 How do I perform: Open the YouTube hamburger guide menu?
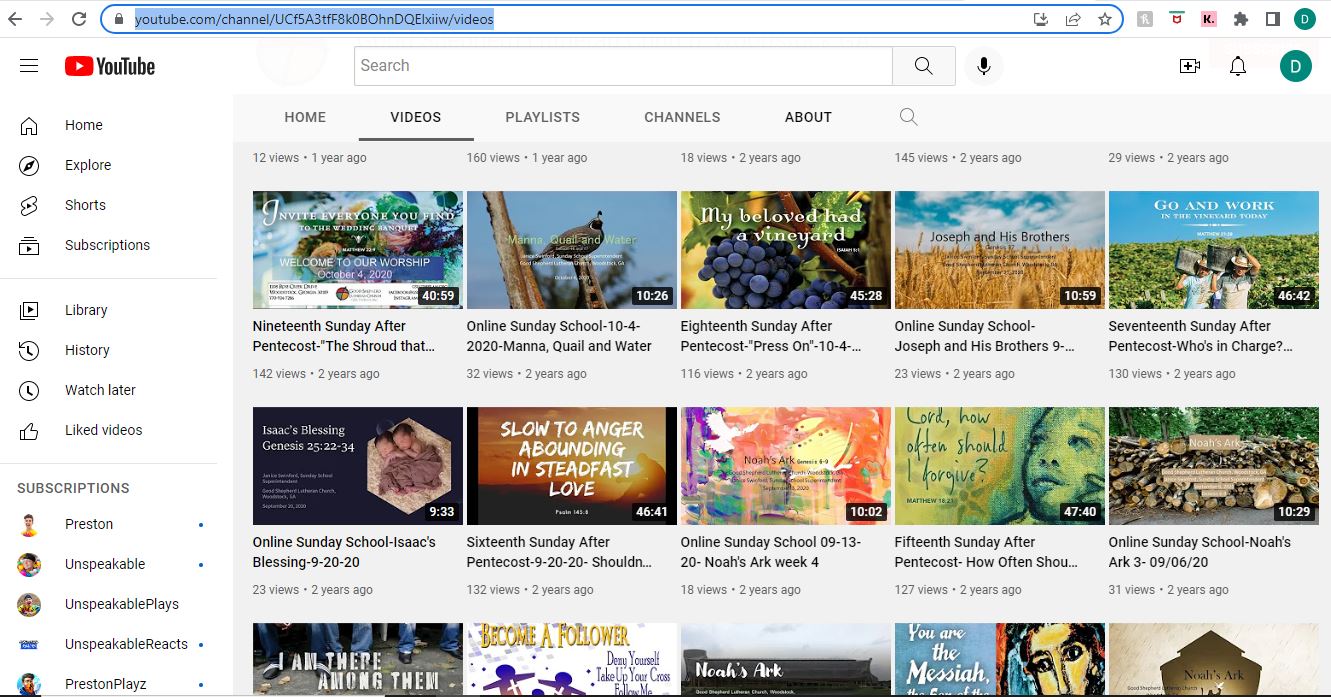[x=29, y=66]
